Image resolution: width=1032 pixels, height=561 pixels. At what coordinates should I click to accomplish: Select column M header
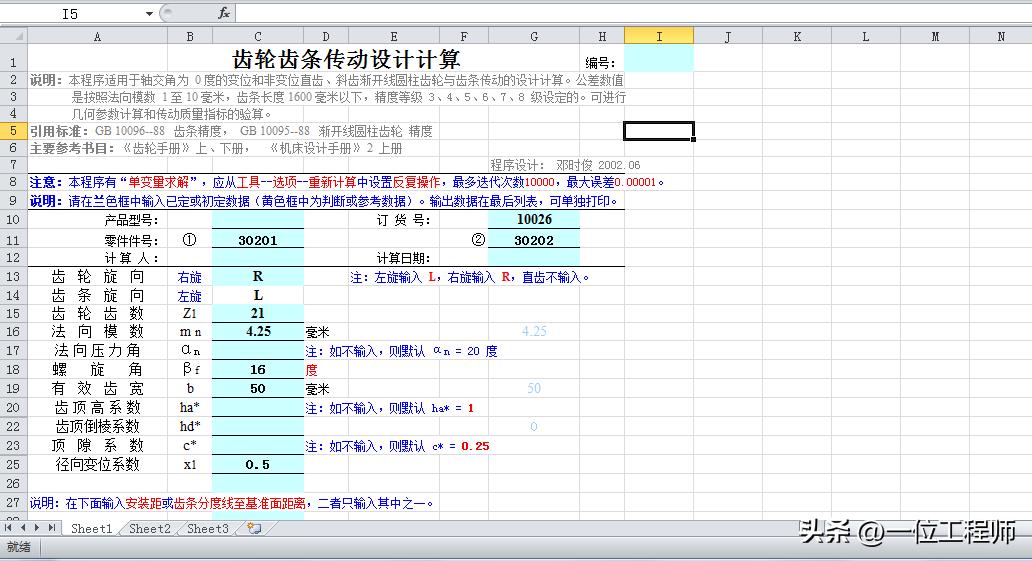tap(935, 36)
